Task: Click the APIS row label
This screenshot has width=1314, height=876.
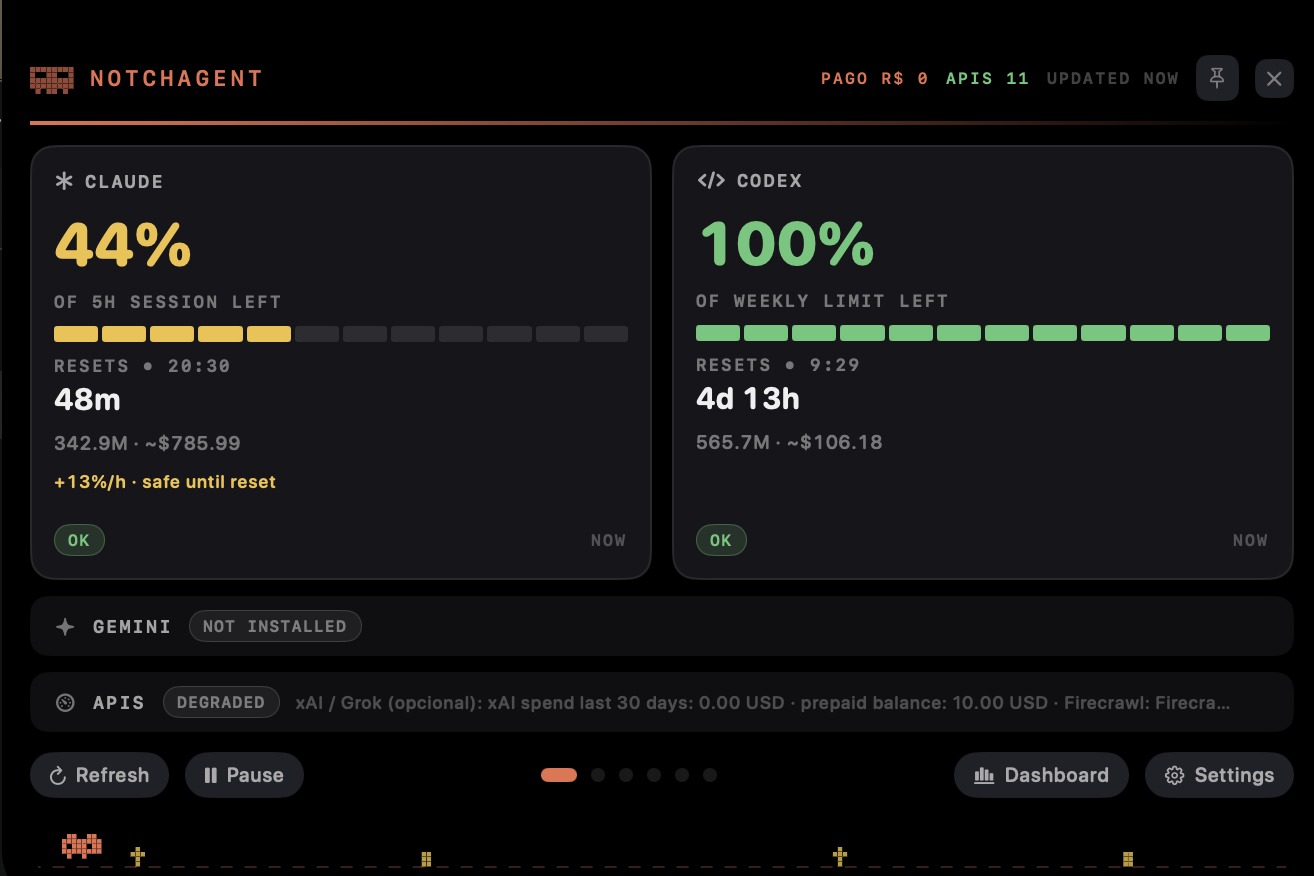Action: pyautogui.click(x=119, y=702)
